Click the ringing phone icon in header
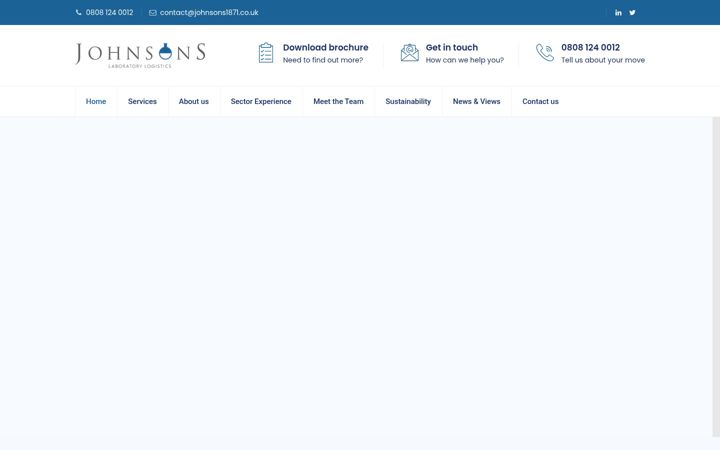This screenshot has width=720, height=450. (x=545, y=52)
